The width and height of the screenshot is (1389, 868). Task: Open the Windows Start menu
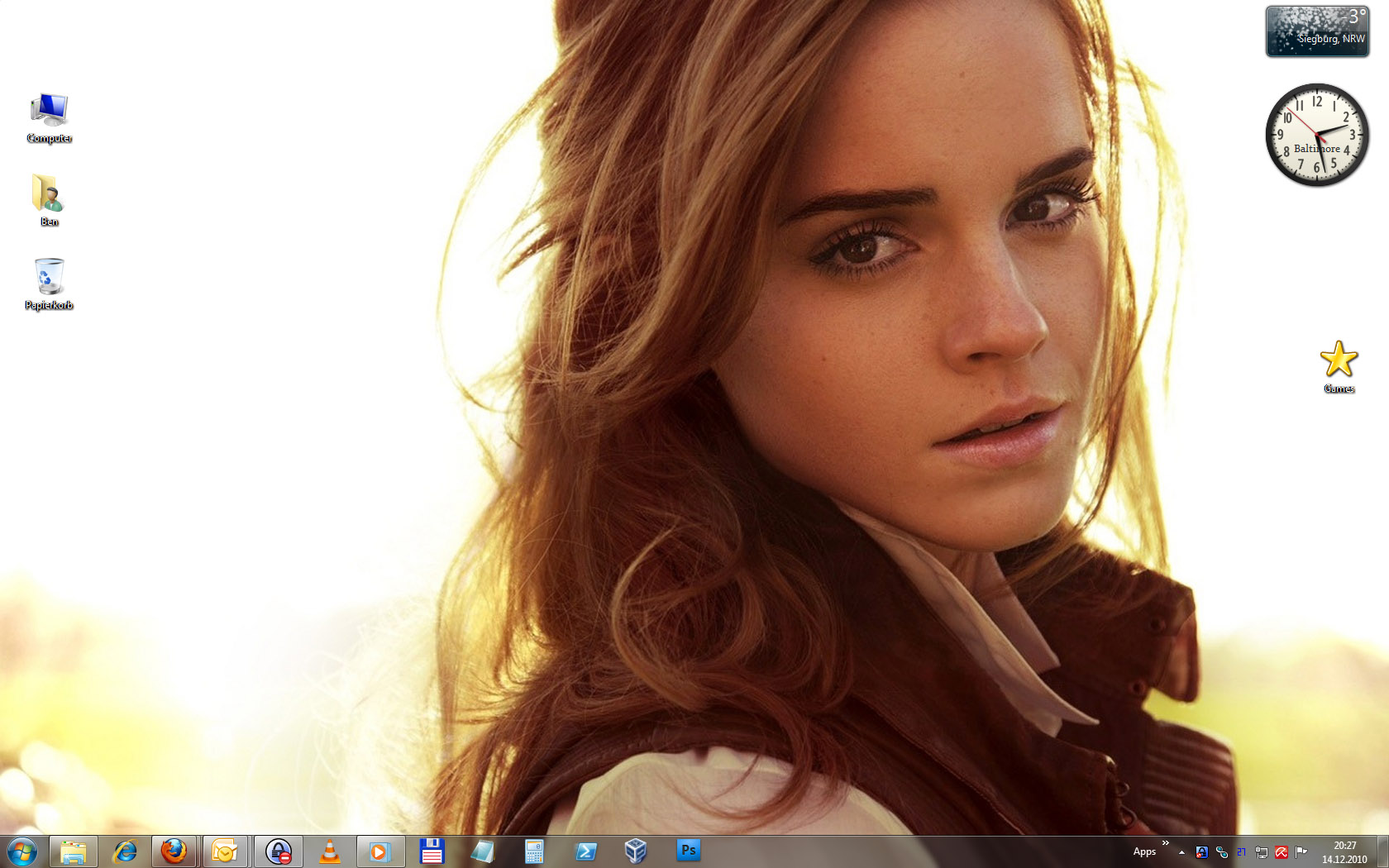click(x=22, y=851)
